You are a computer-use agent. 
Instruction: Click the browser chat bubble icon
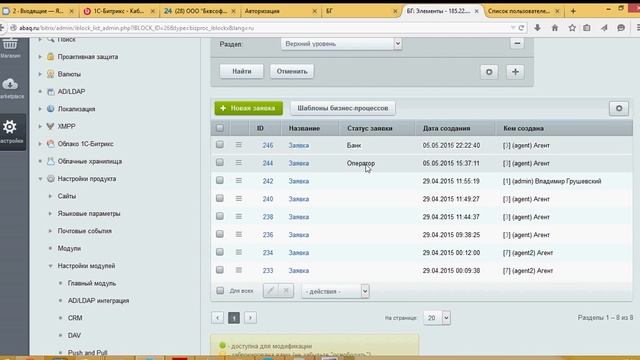click(x=621, y=28)
